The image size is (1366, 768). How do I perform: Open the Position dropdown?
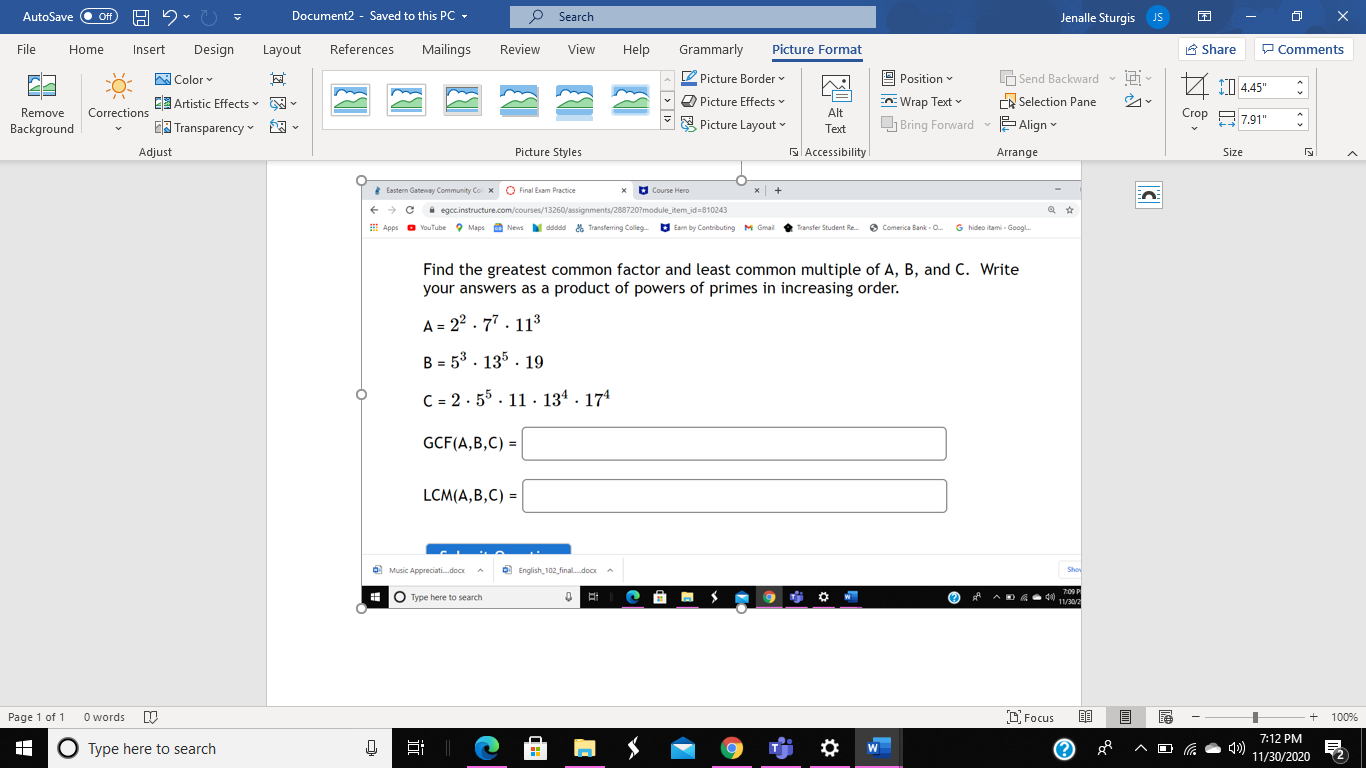tap(918, 78)
